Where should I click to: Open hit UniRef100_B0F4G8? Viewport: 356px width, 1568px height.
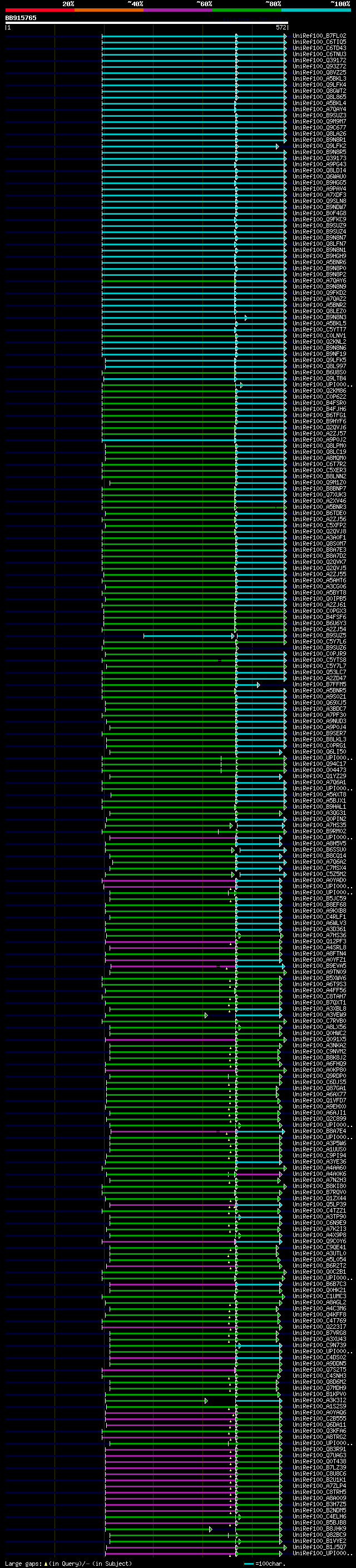point(319,213)
